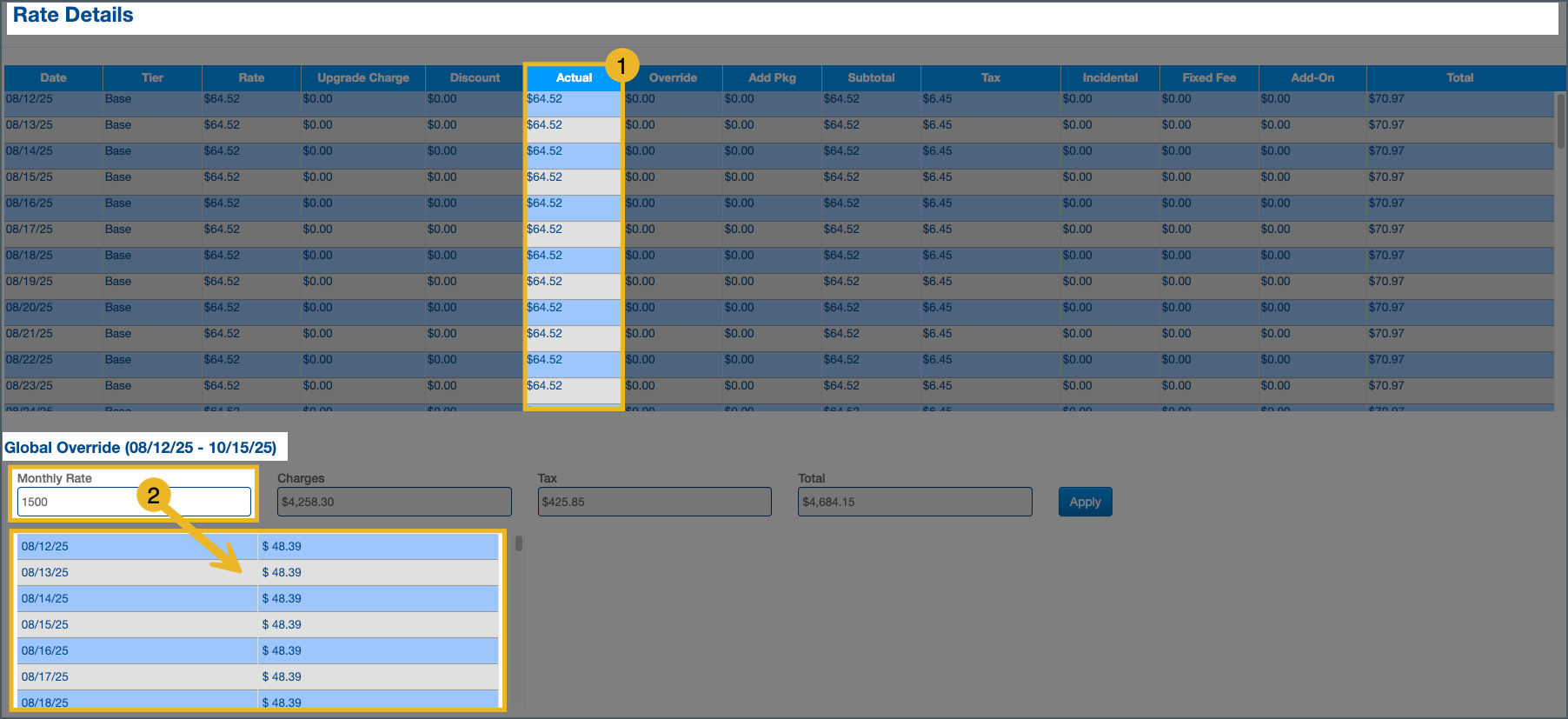This screenshot has width=1568, height=719.
Task: Click the Add-On column header
Action: (1312, 77)
